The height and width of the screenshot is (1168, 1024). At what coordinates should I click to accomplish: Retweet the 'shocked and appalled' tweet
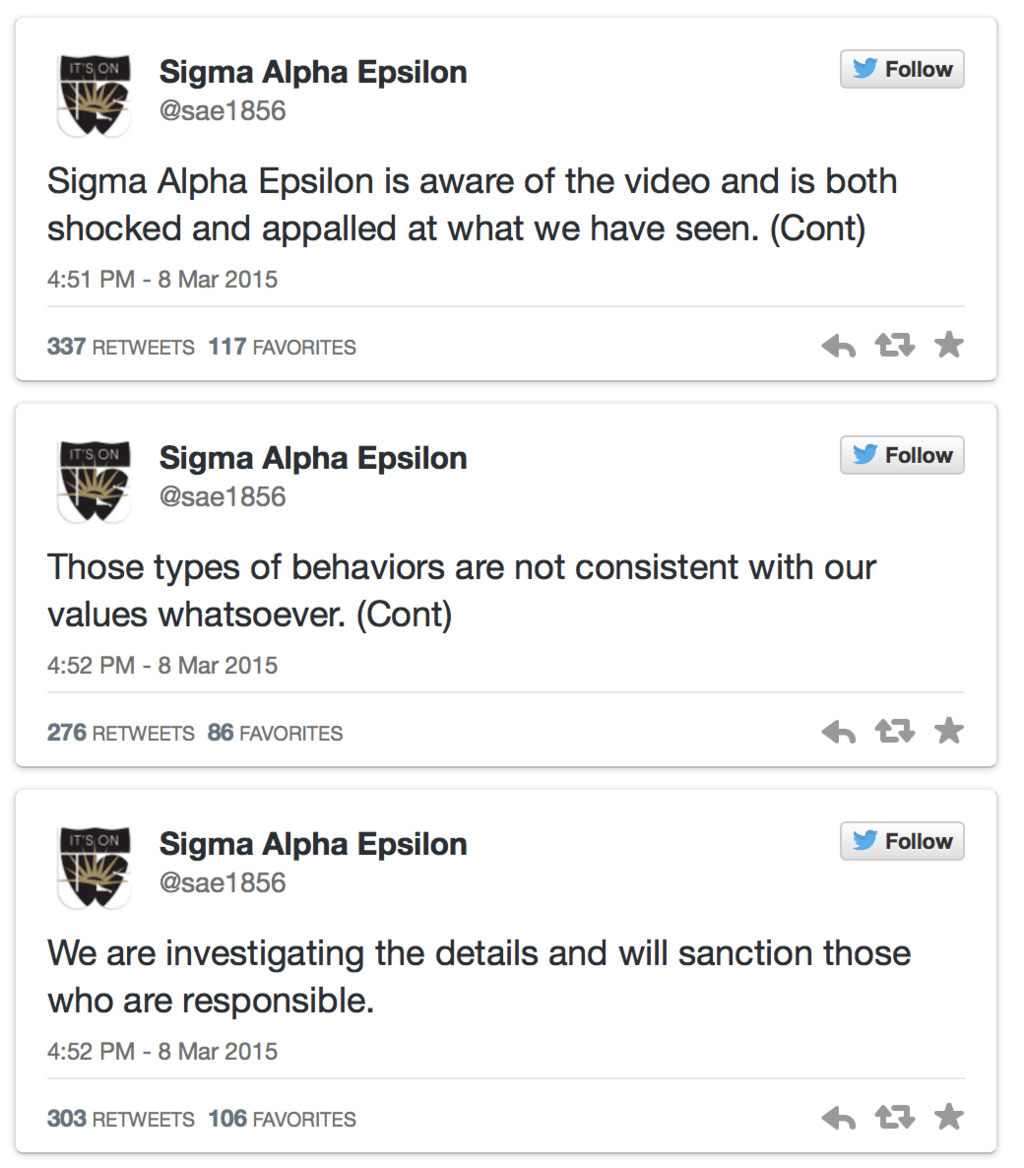point(893,346)
